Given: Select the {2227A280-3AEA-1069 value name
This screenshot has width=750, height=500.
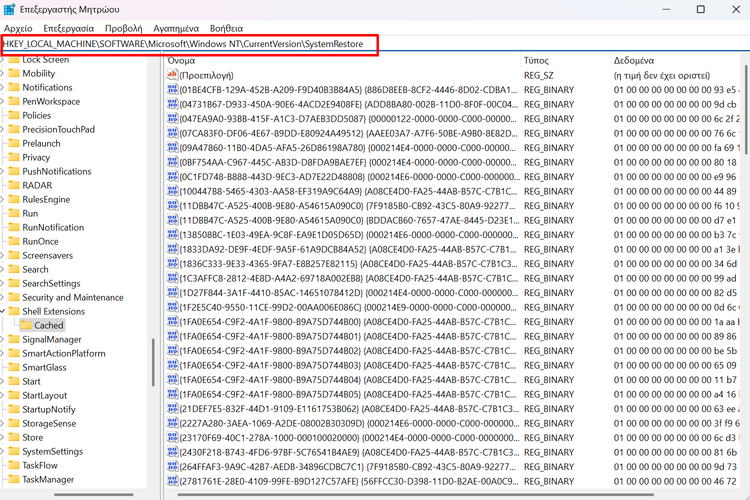Looking at the screenshot, I should tap(350, 423).
